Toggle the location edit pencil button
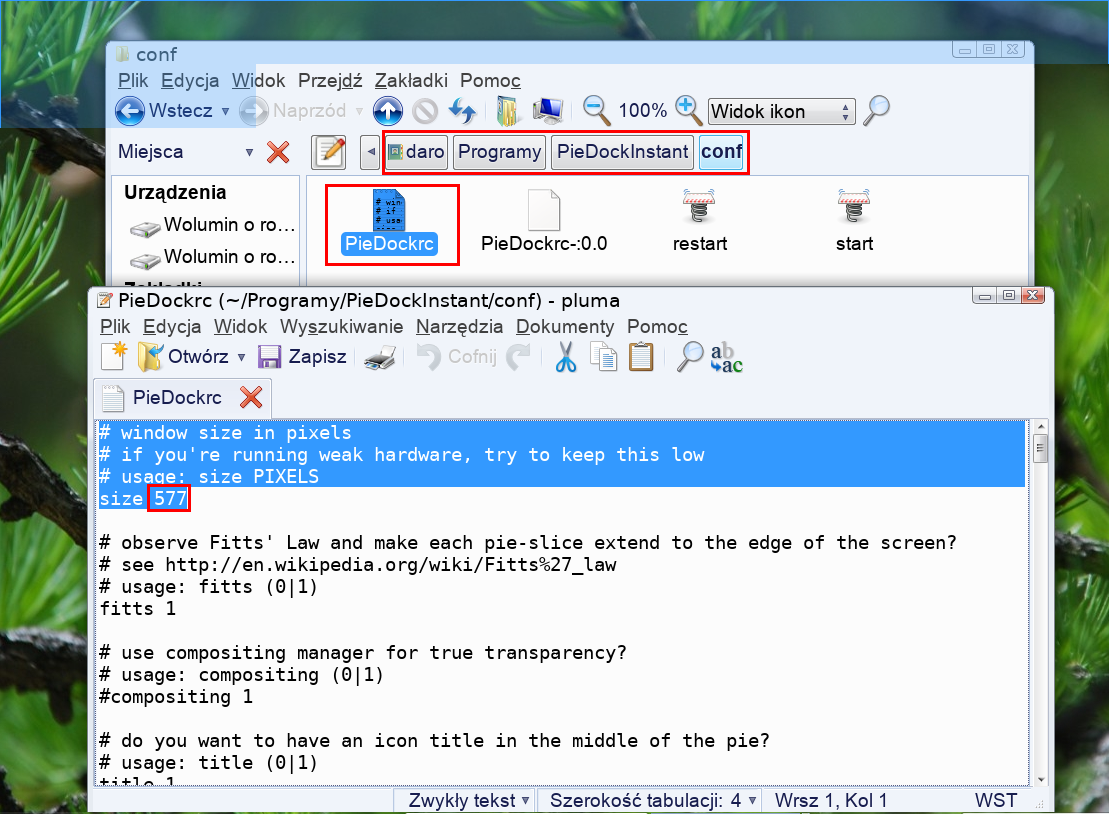Image resolution: width=1109 pixels, height=814 pixels. coord(329,152)
